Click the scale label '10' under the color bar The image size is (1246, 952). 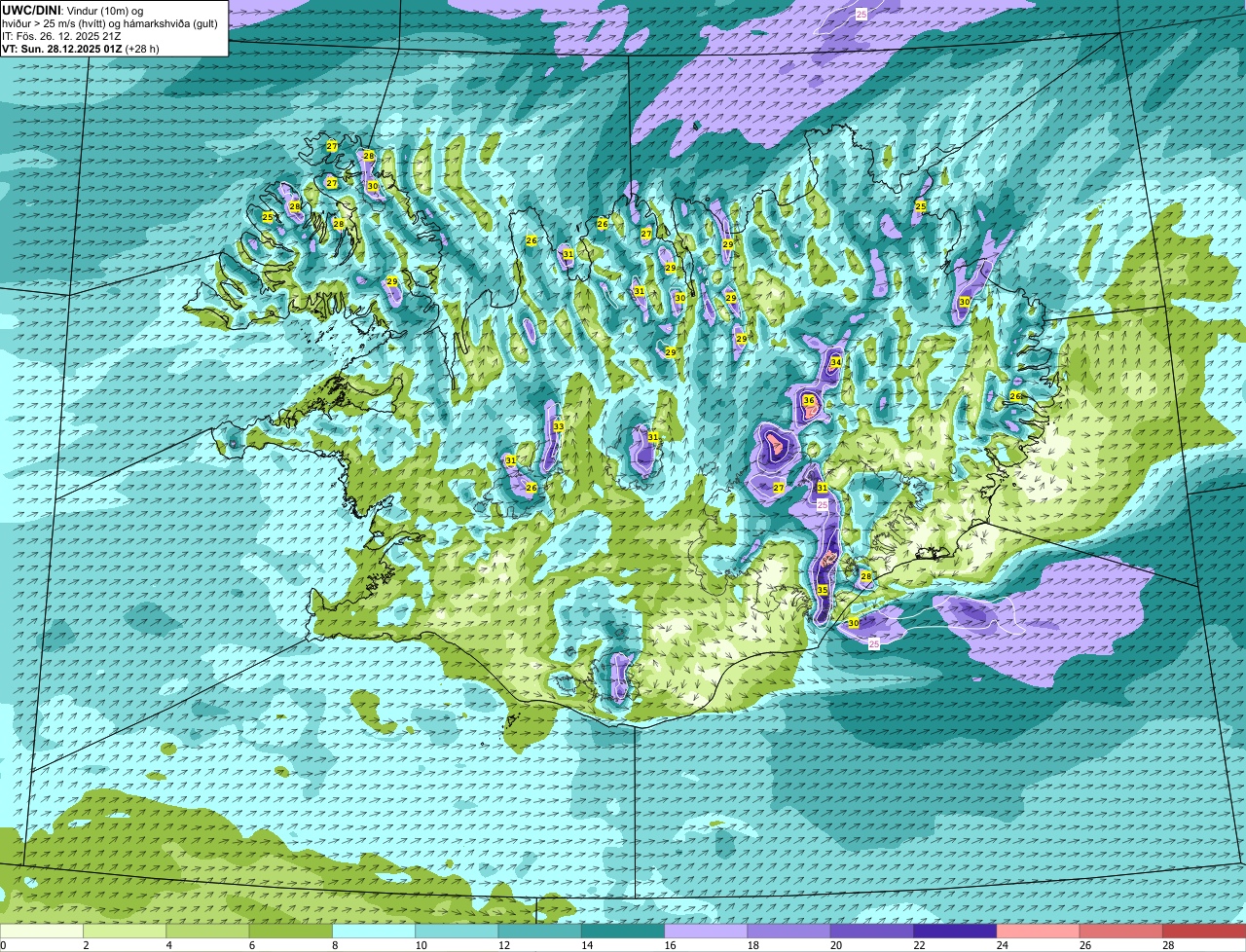421,945
